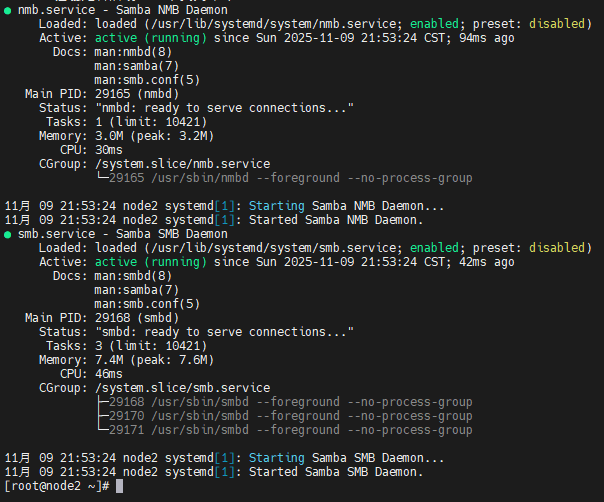Click the Starting Samba NMB Daemon log line
Screen dimensions: 604x502
point(224,206)
